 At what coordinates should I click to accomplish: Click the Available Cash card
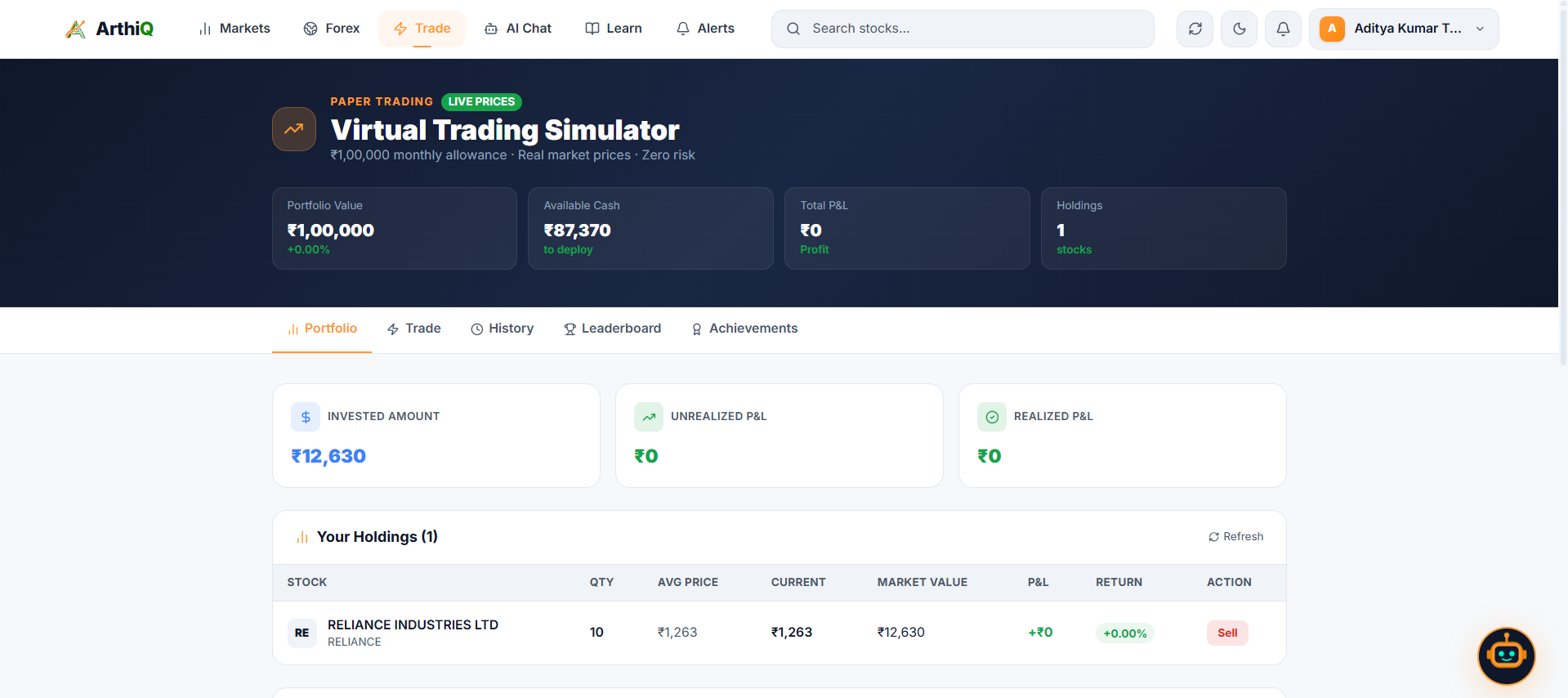point(650,228)
